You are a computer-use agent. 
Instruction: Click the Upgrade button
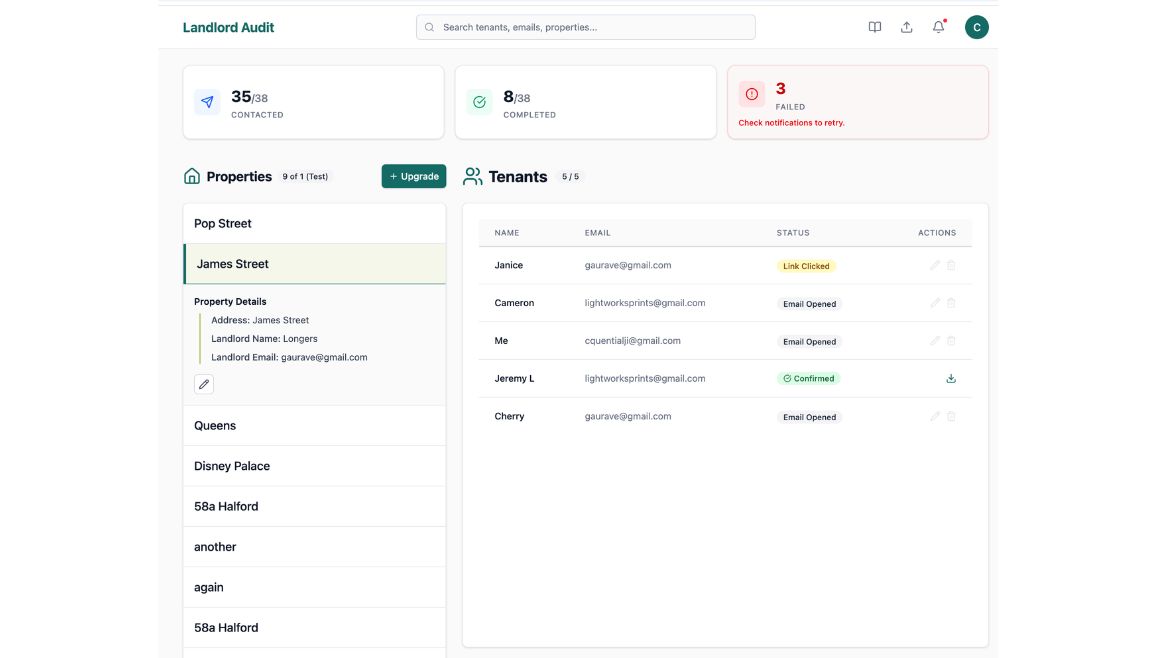pos(413,176)
